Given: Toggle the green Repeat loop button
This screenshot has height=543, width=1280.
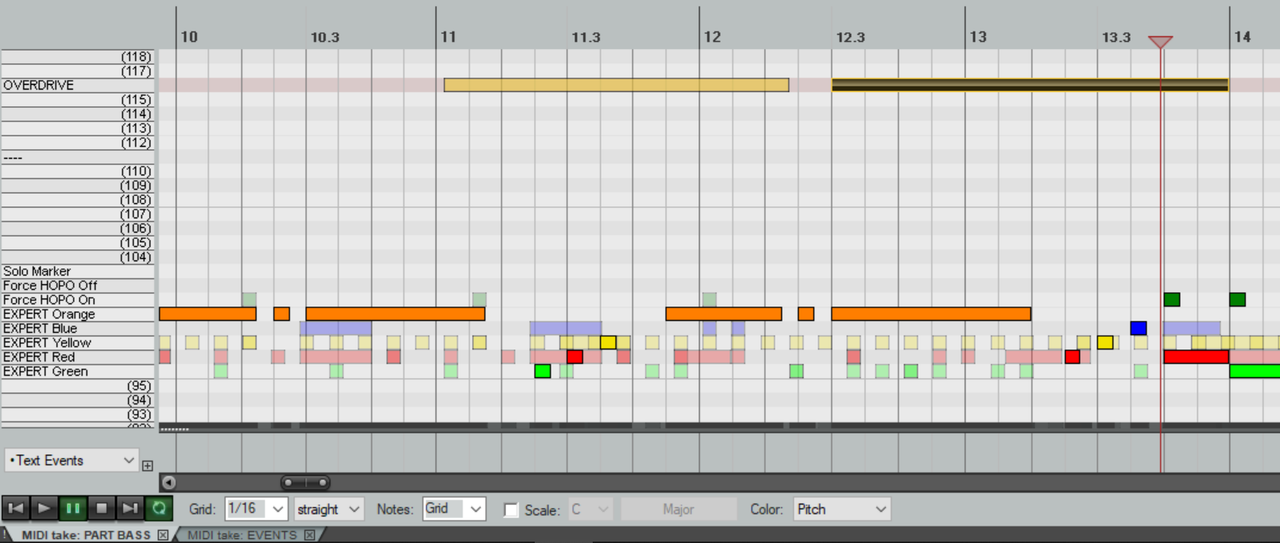Looking at the screenshot, I should tap(159, 508).
